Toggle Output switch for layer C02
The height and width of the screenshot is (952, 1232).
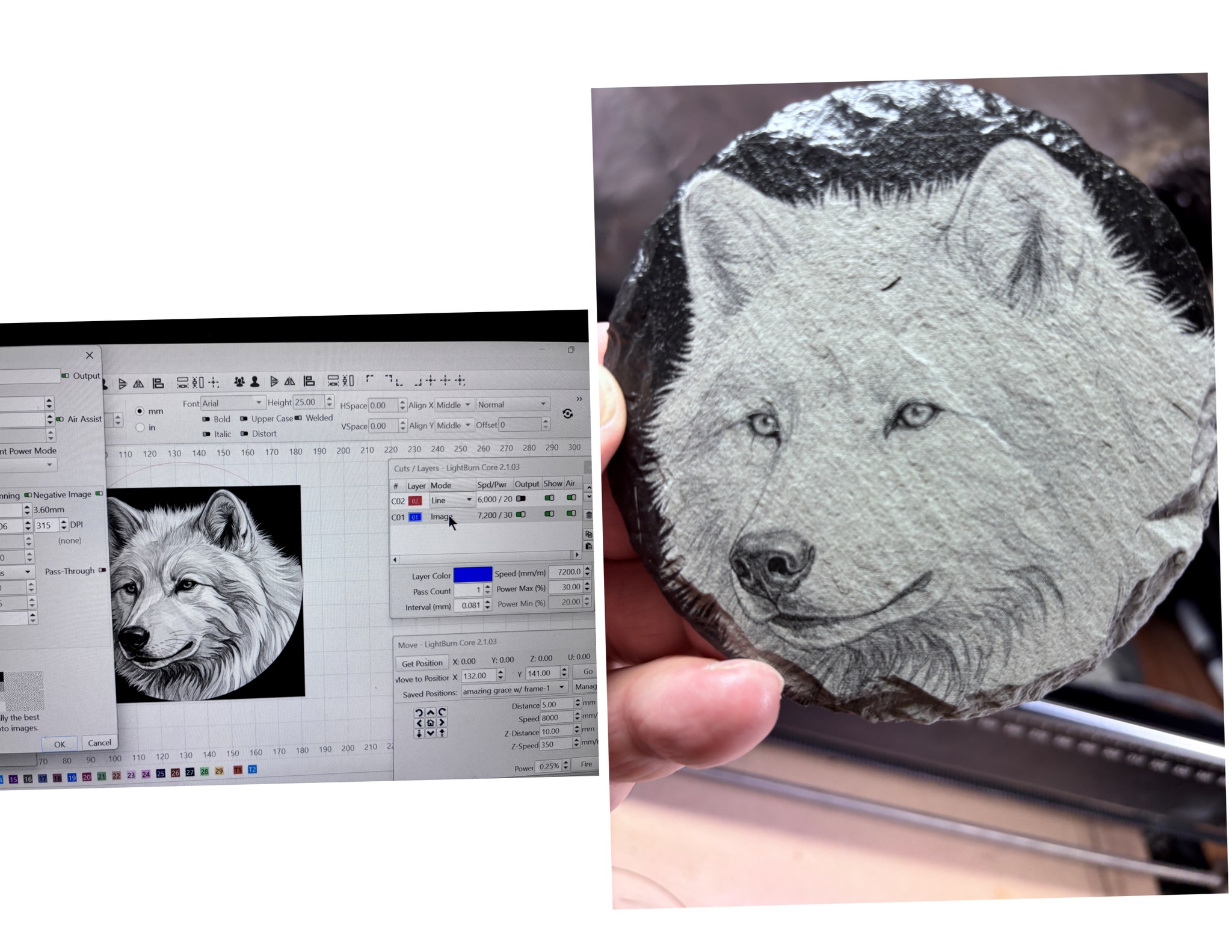click(x=521, y=499)
